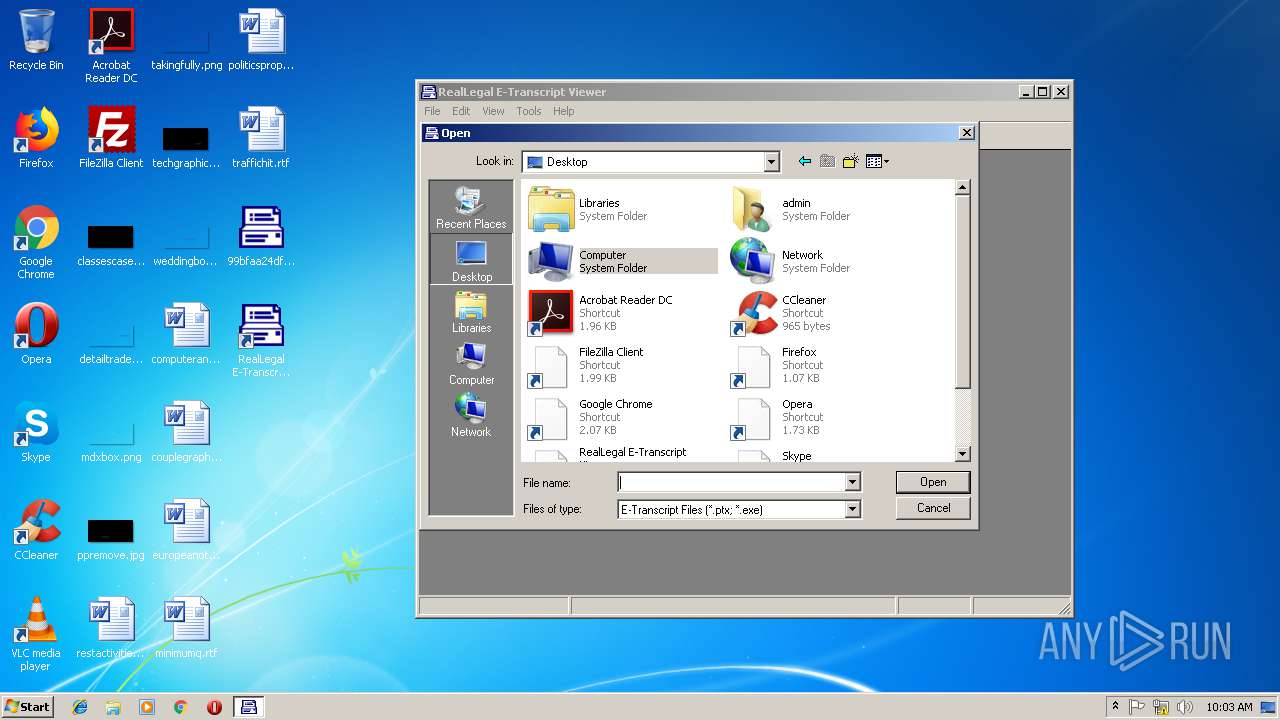Open Chrome from the taskbar
Image resolution: width=1280 pixels, height=720 pixels.
pyautogui.click(x=180, y=707)
